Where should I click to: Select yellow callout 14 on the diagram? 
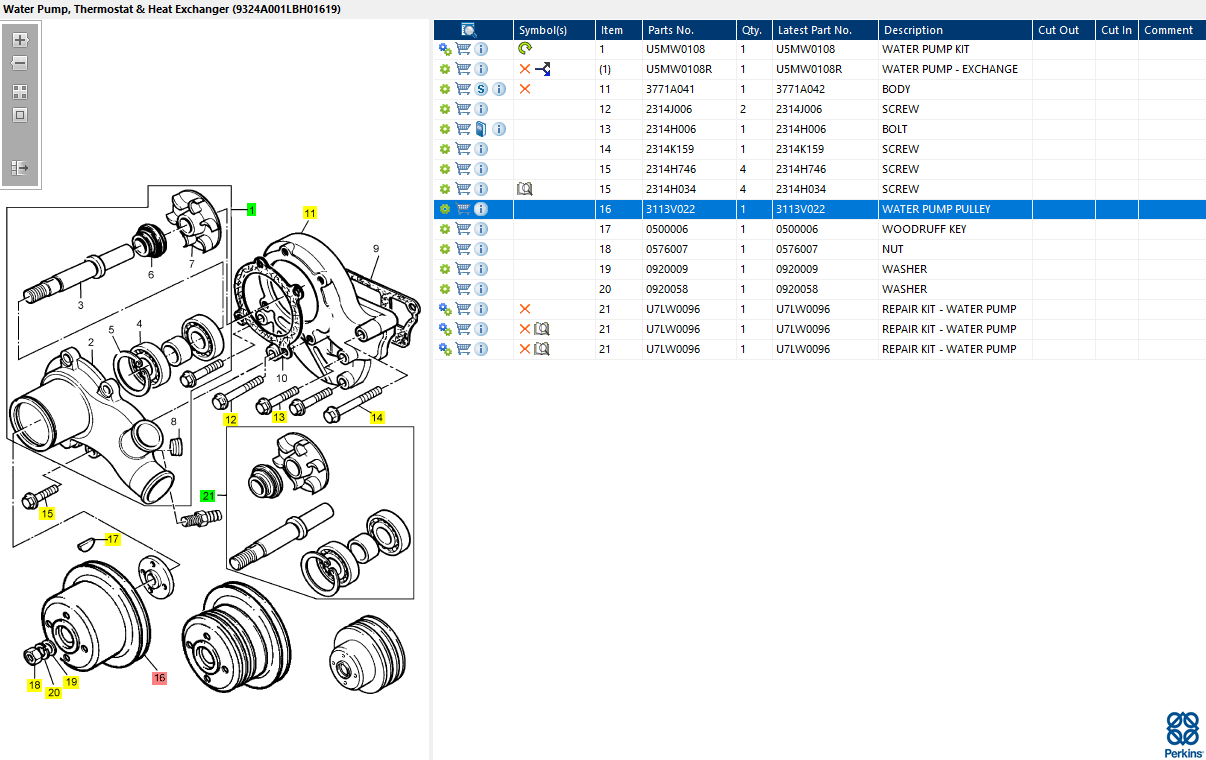pos(377,418)
